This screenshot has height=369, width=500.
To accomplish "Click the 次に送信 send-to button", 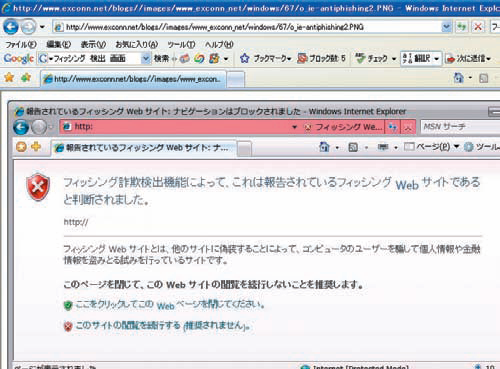I will (468, 59).
